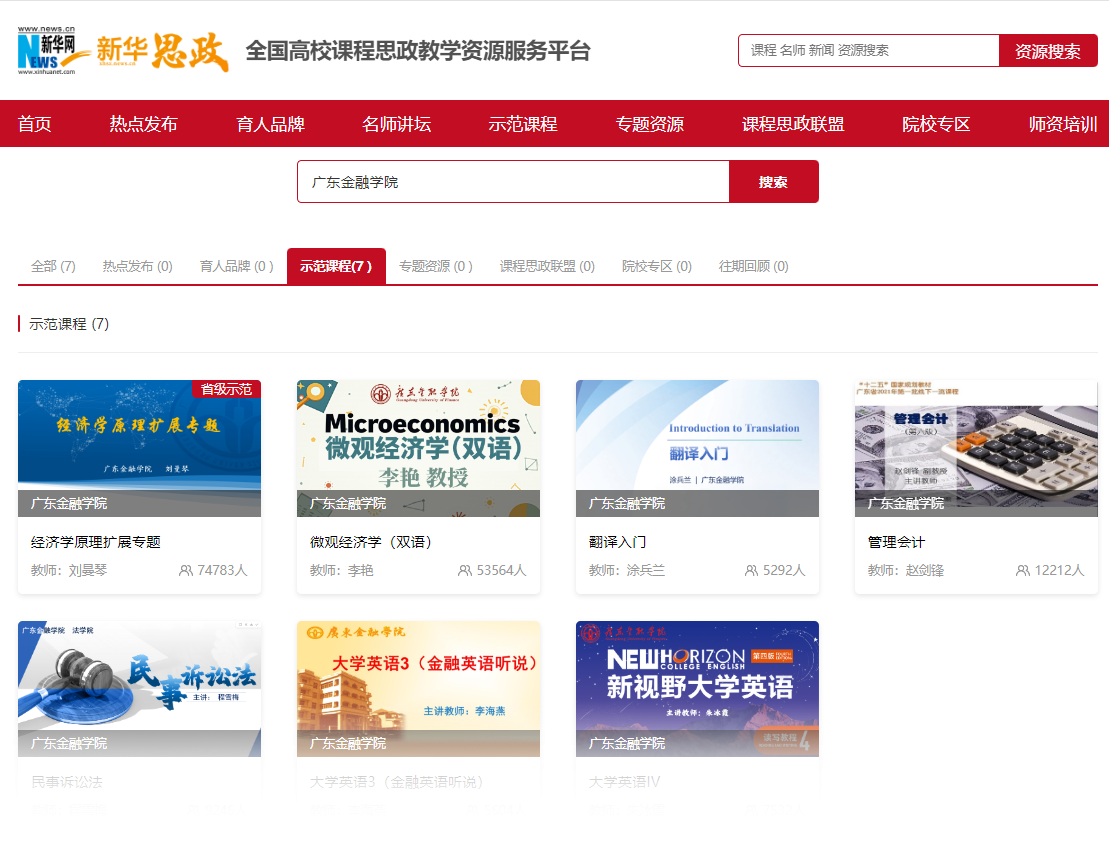This screenshot has width=1110, height=857.
Task: Click the viewer count icon for 翻译入门
Action: 751,570
